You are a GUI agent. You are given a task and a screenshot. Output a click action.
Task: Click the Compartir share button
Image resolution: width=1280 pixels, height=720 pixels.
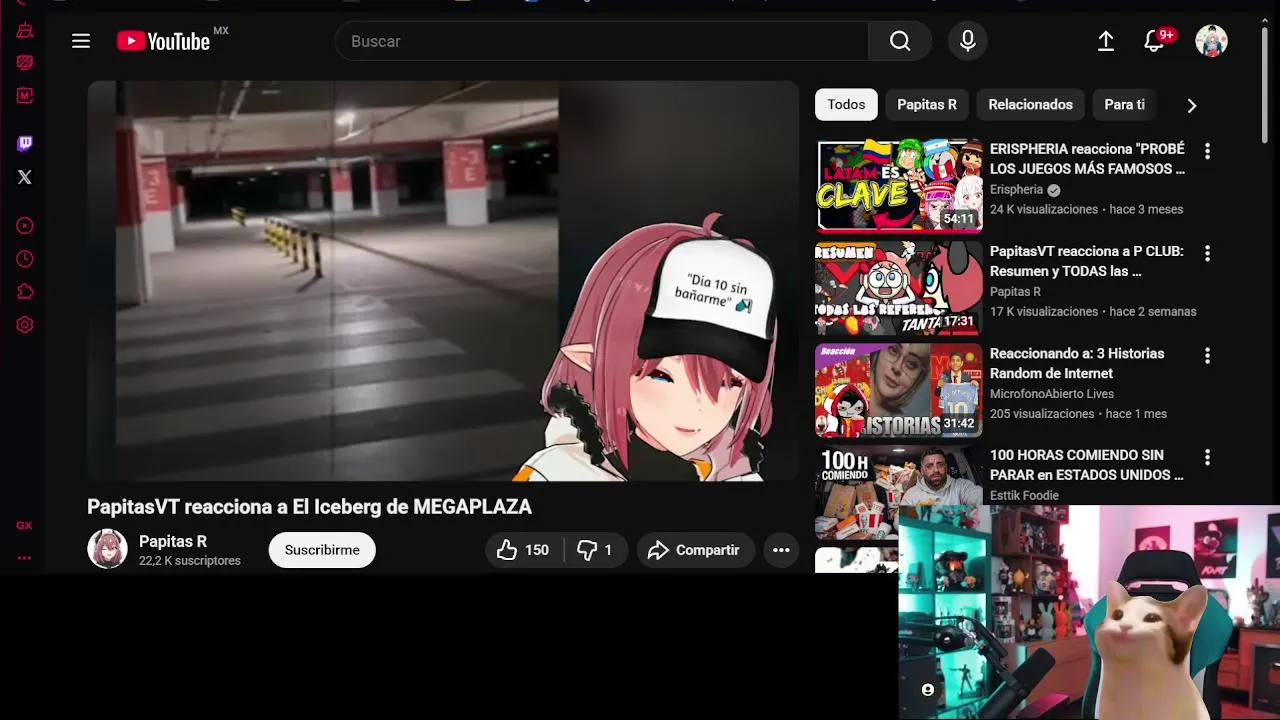pos(695,550)
